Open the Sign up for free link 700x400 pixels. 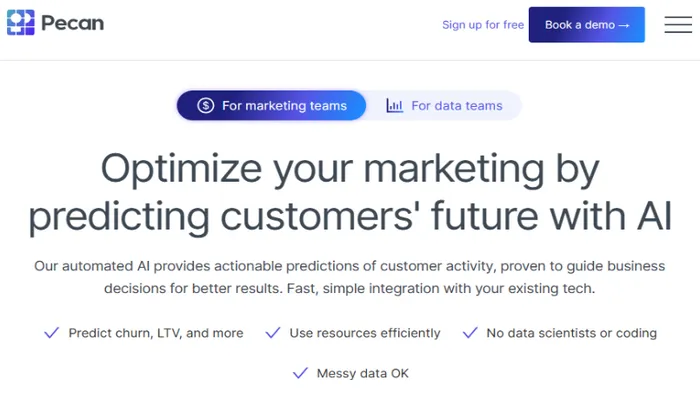483,25
